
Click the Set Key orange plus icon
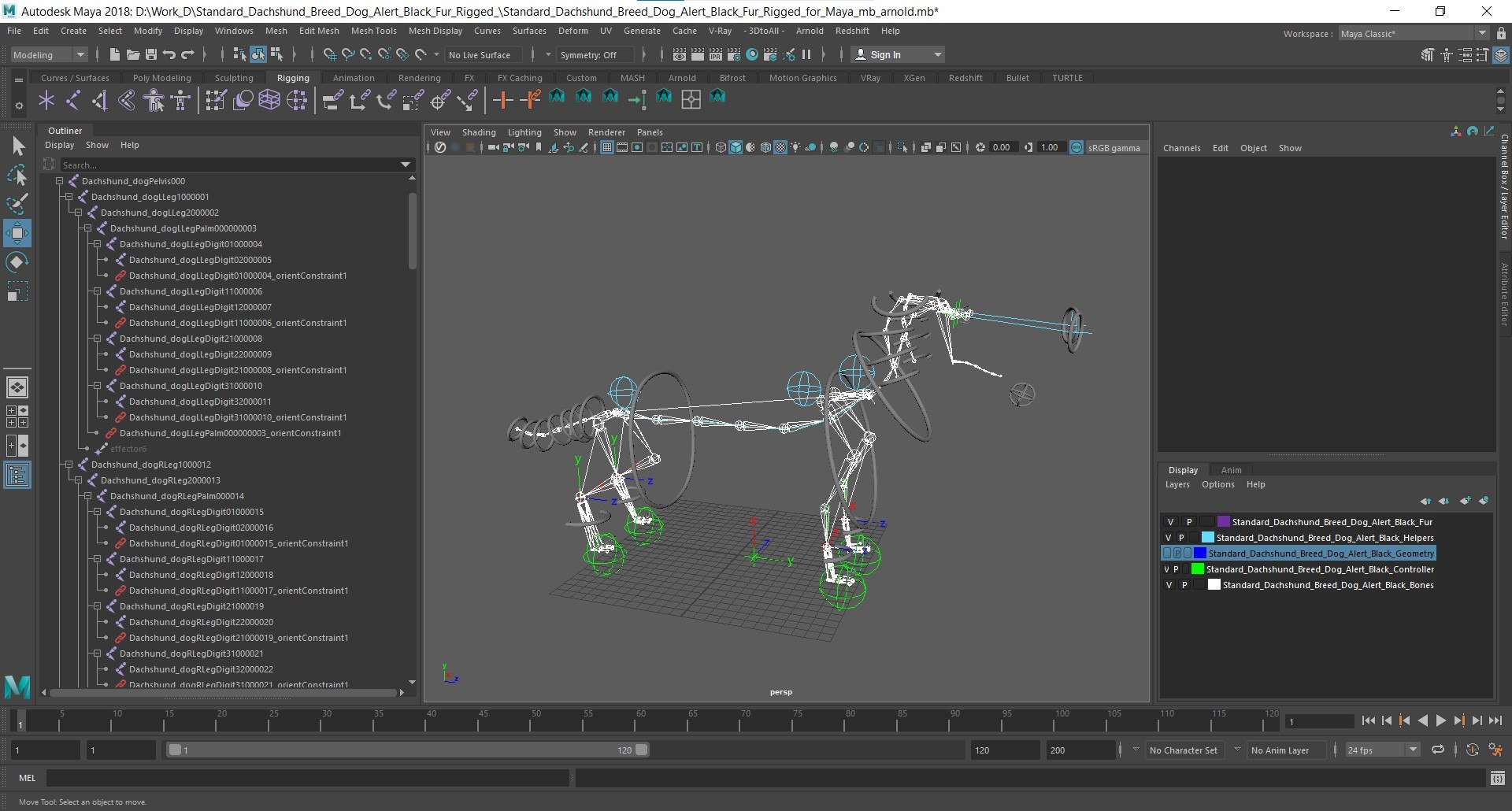[502, 100]
